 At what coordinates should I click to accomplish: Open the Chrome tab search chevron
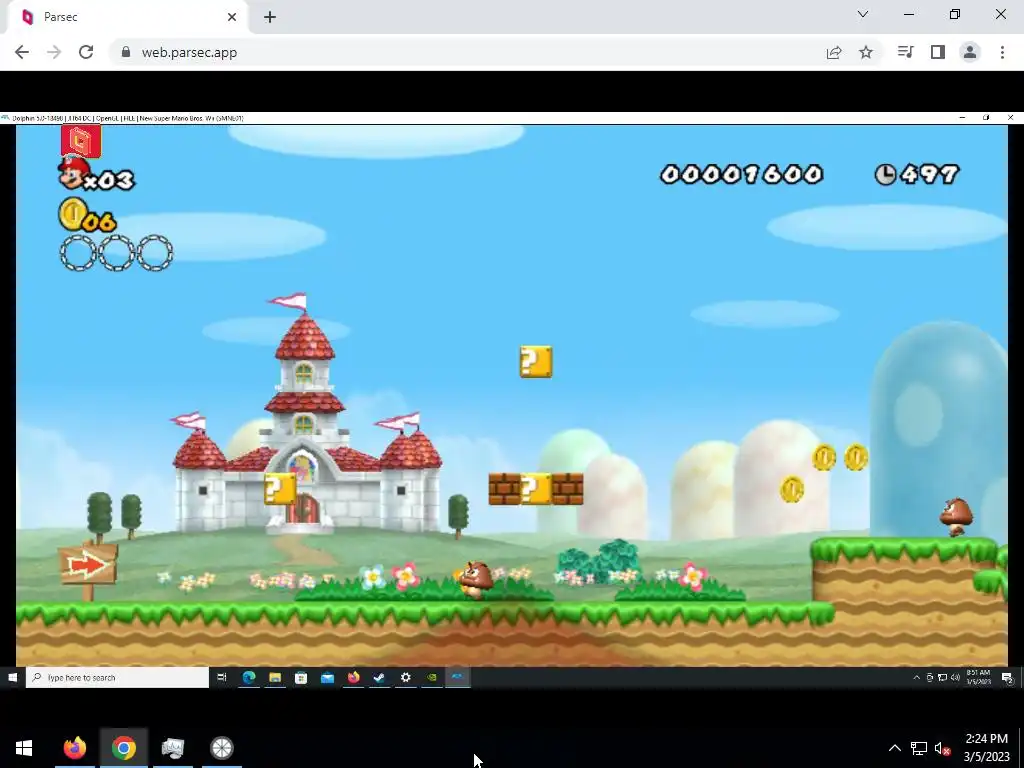pos(863,14)
